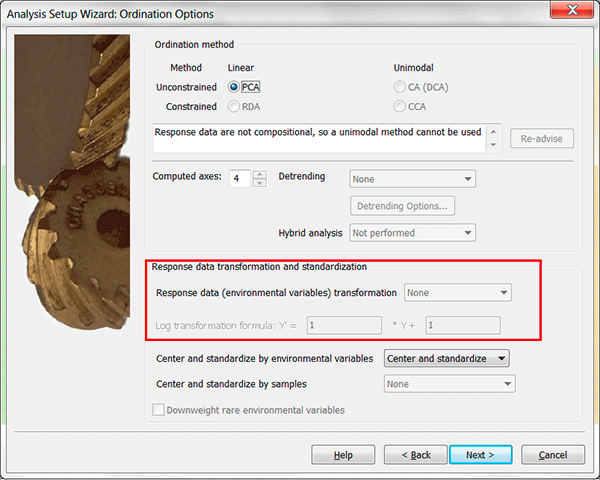Expand the Hybrid analysis dropdown
600x480 pixels.
[412, 233]
